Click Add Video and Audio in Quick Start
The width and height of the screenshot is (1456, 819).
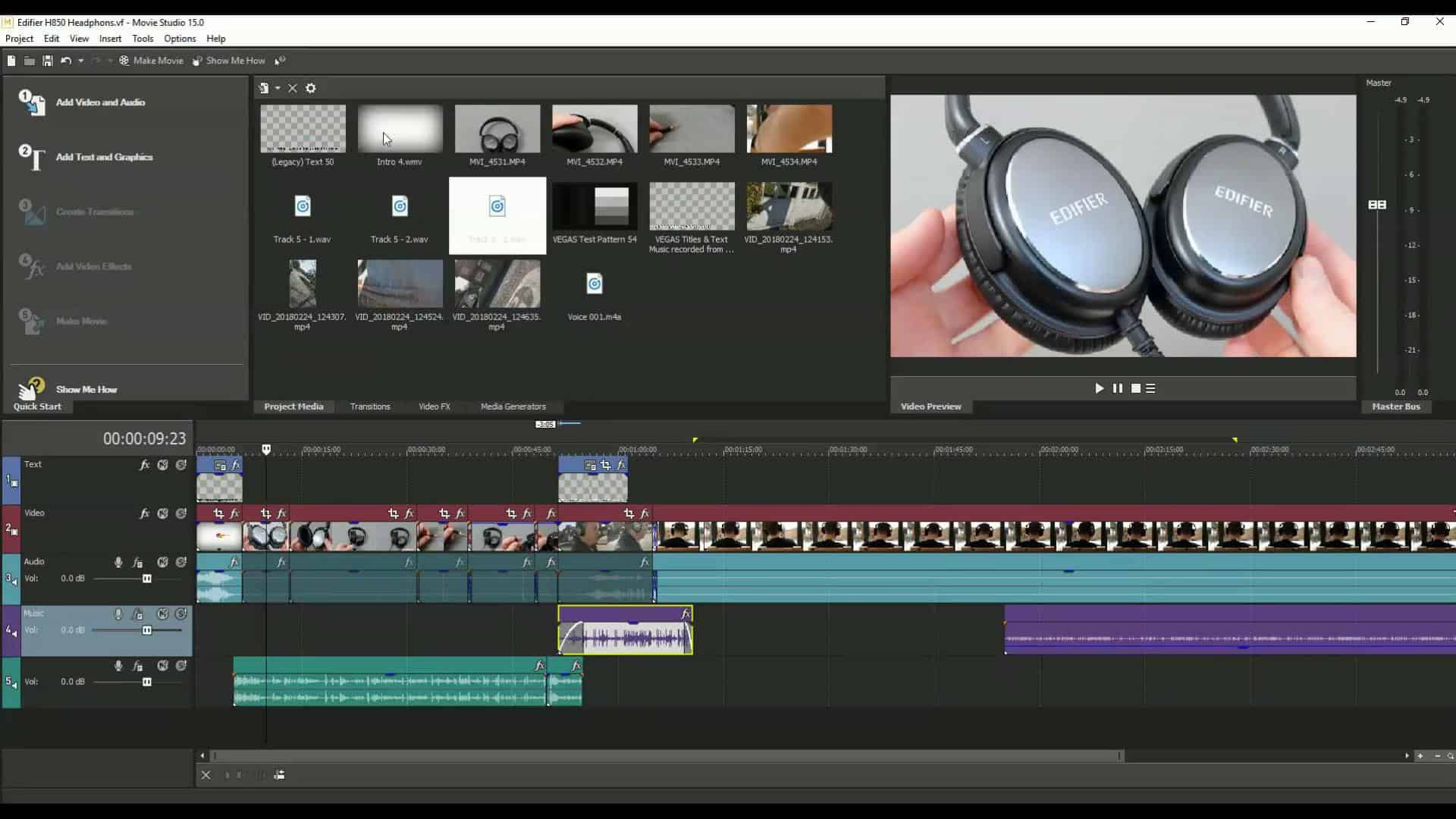click(100, 102)
